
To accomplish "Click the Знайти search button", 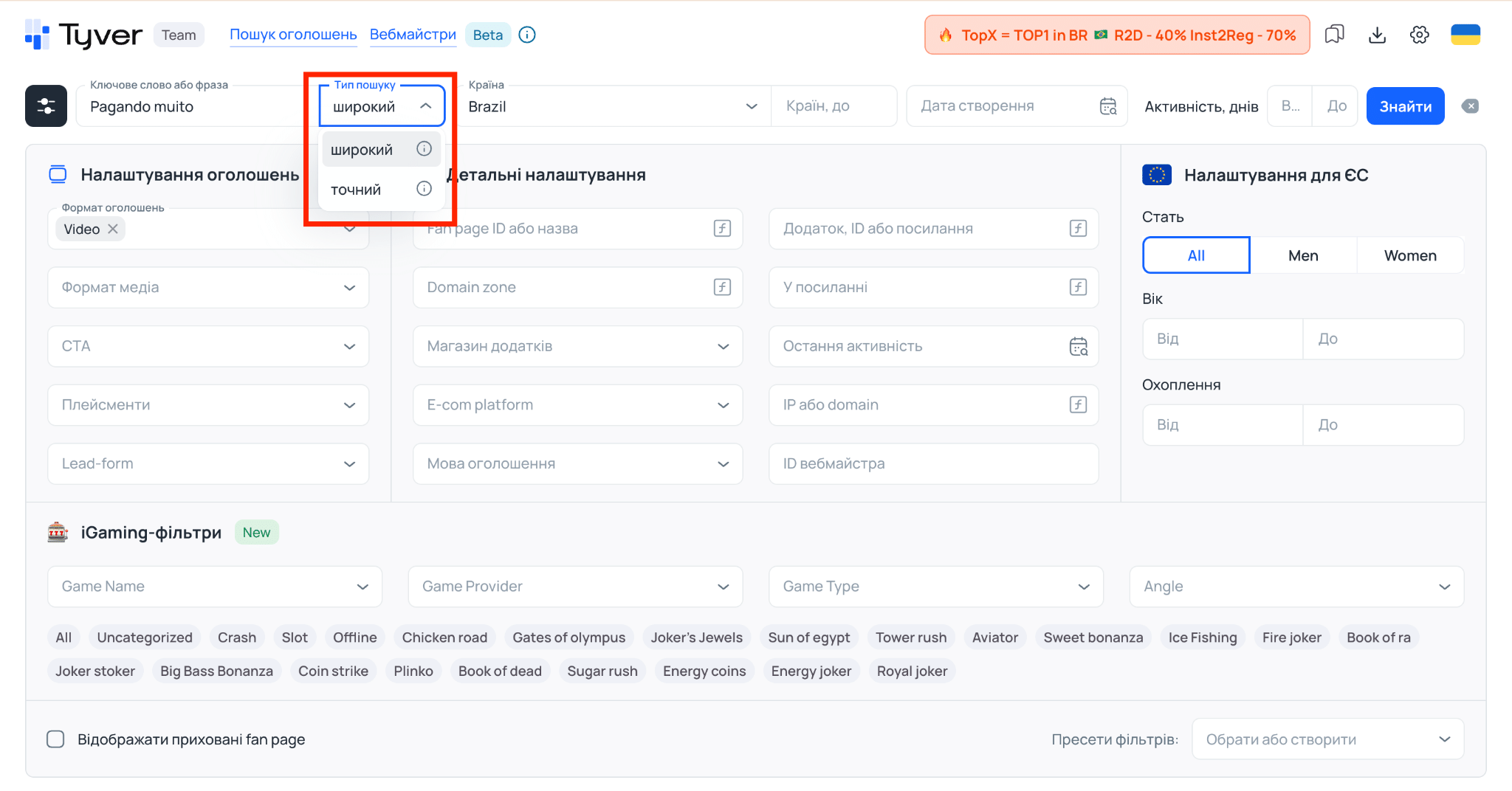I will [x=1405, y=106].
